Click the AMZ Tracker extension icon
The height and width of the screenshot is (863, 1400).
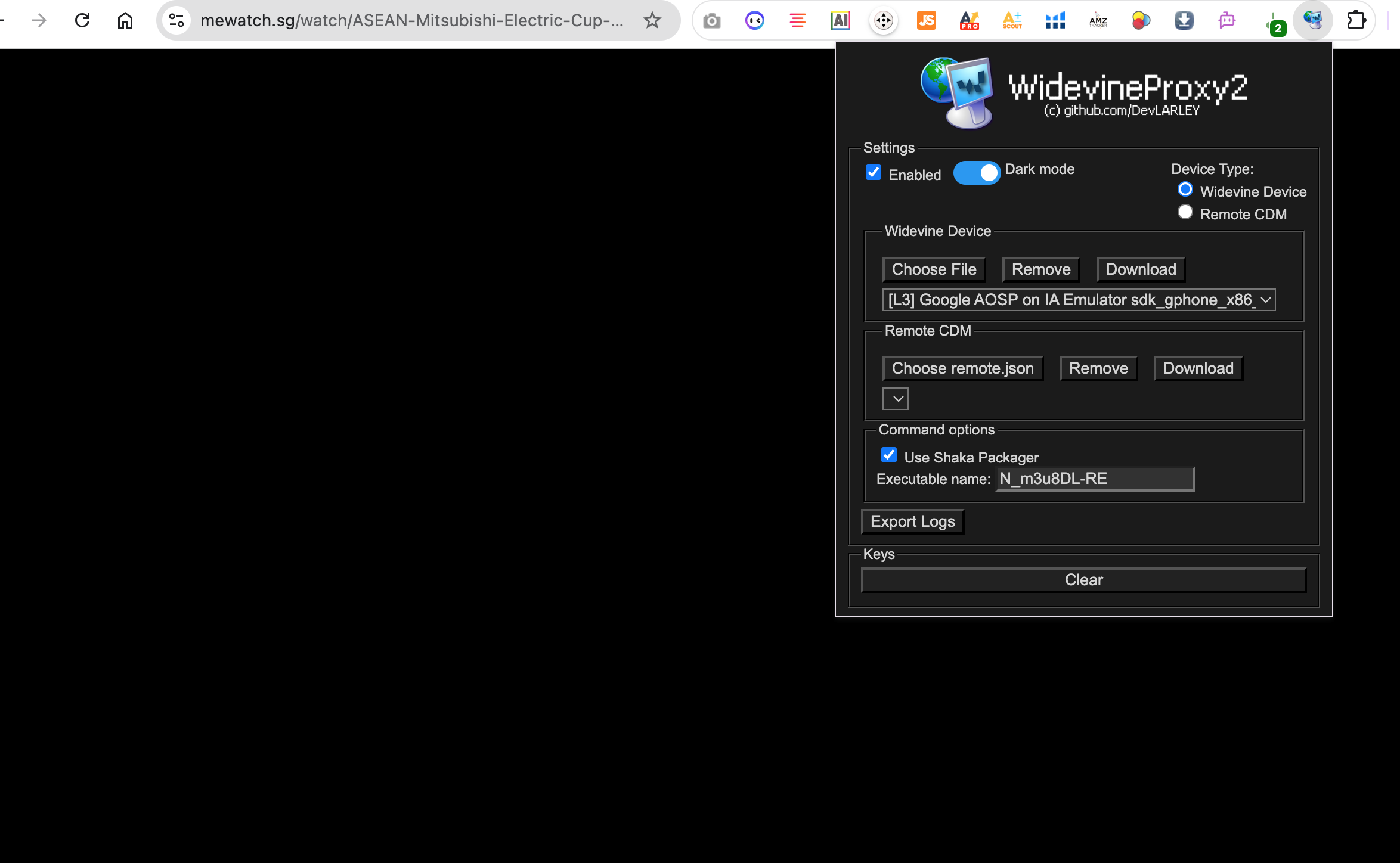(1098, 21)
